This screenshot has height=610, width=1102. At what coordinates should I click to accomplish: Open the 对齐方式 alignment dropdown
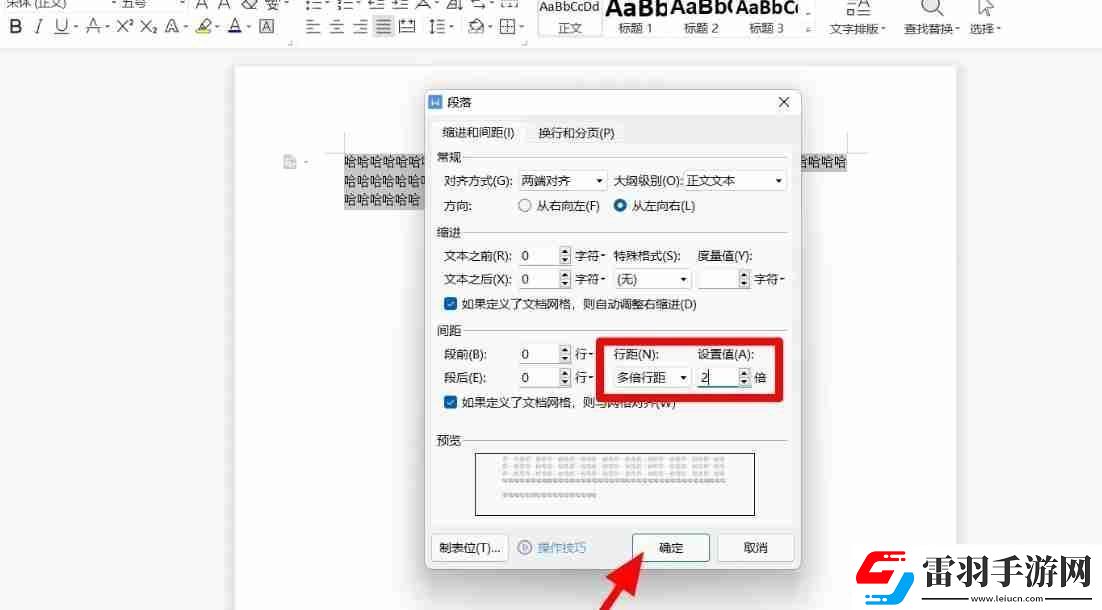click(x=563, y=181)
